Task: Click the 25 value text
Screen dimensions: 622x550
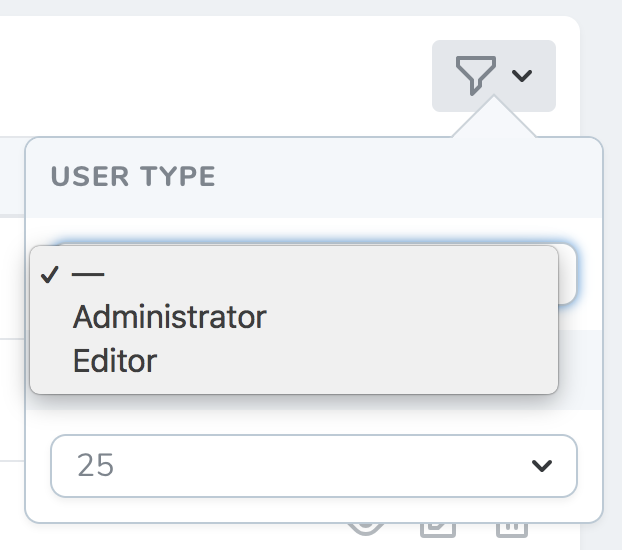Action: (96, 465)
